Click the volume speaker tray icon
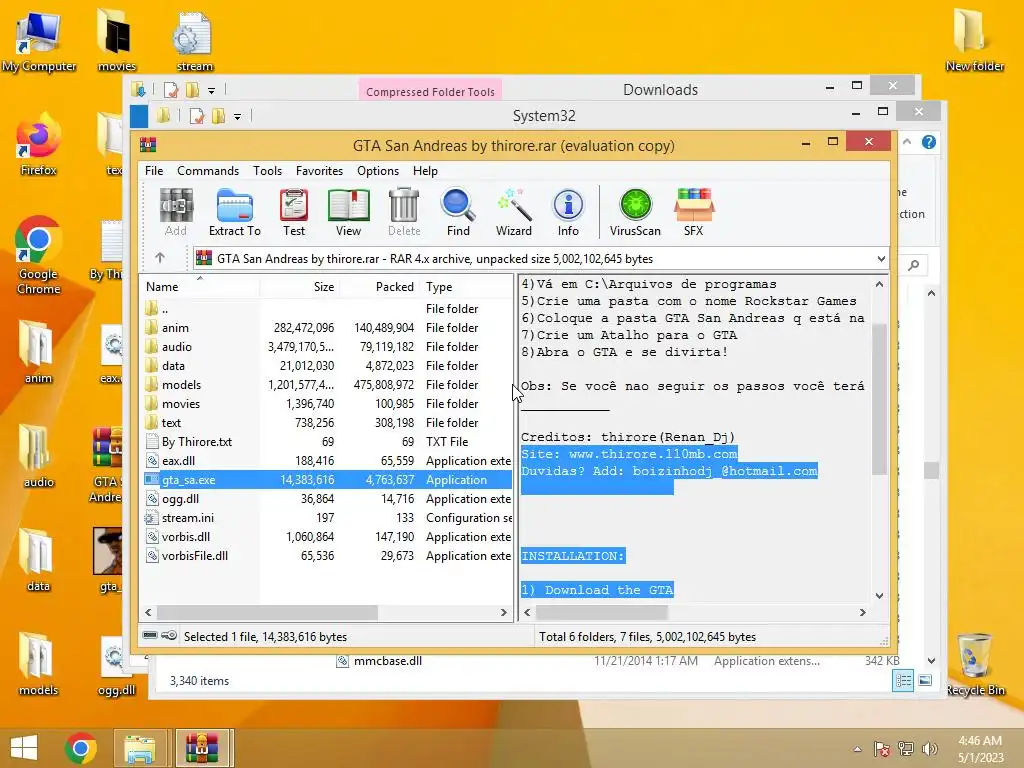 [x=929, y=748]
